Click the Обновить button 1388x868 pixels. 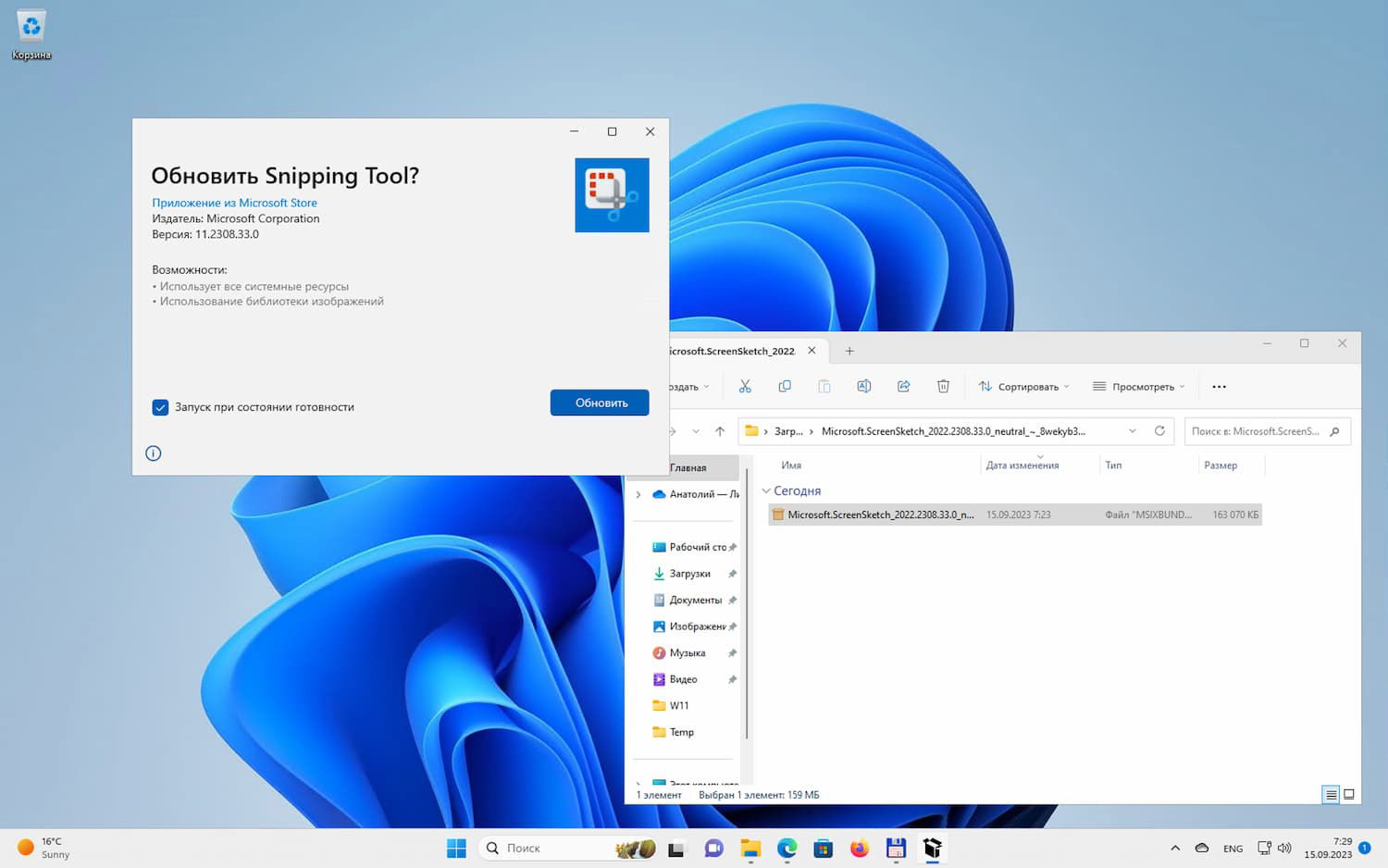pyautogui.click(x=600, y=403)
